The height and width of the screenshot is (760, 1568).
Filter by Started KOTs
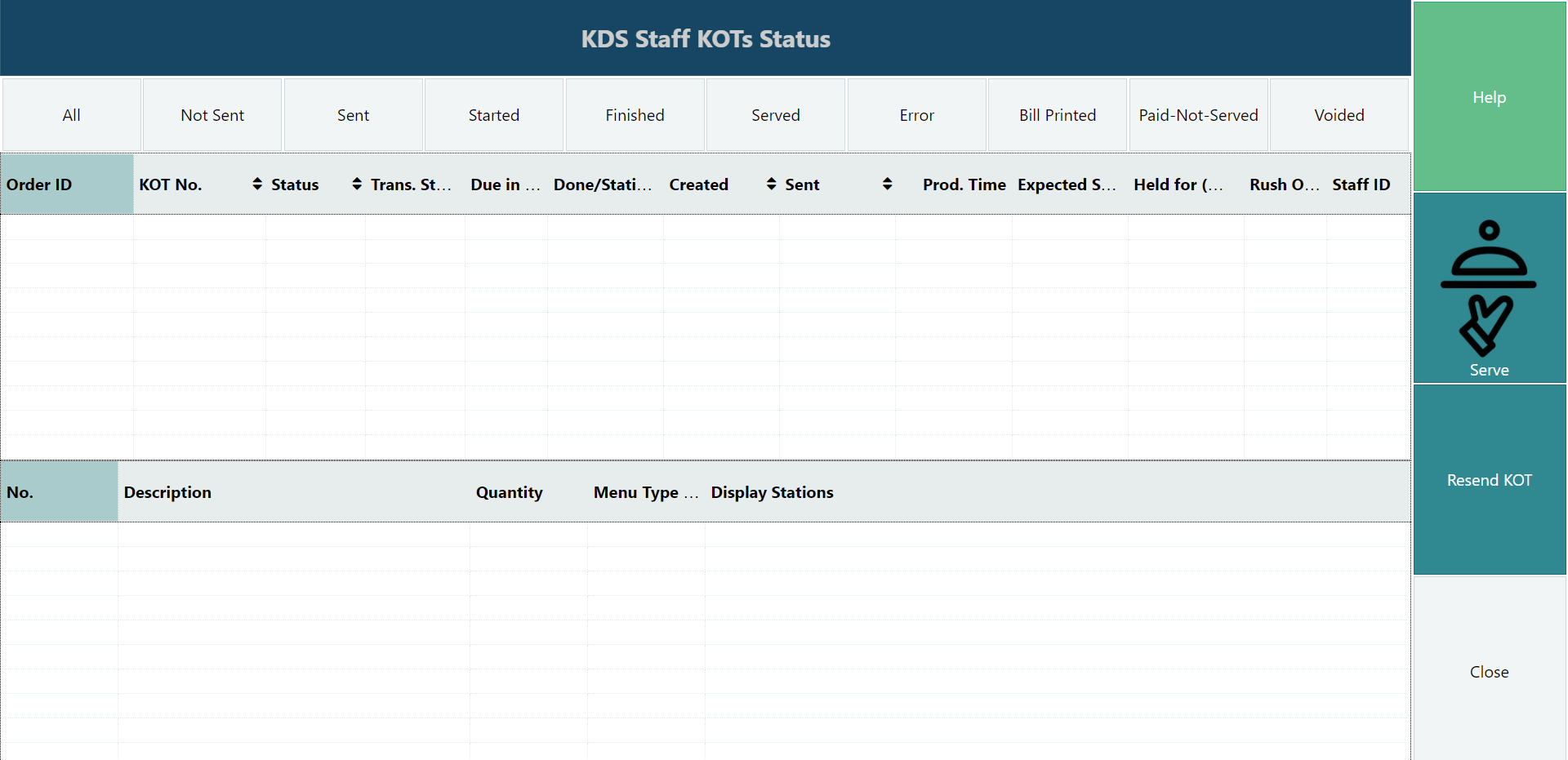494,115
